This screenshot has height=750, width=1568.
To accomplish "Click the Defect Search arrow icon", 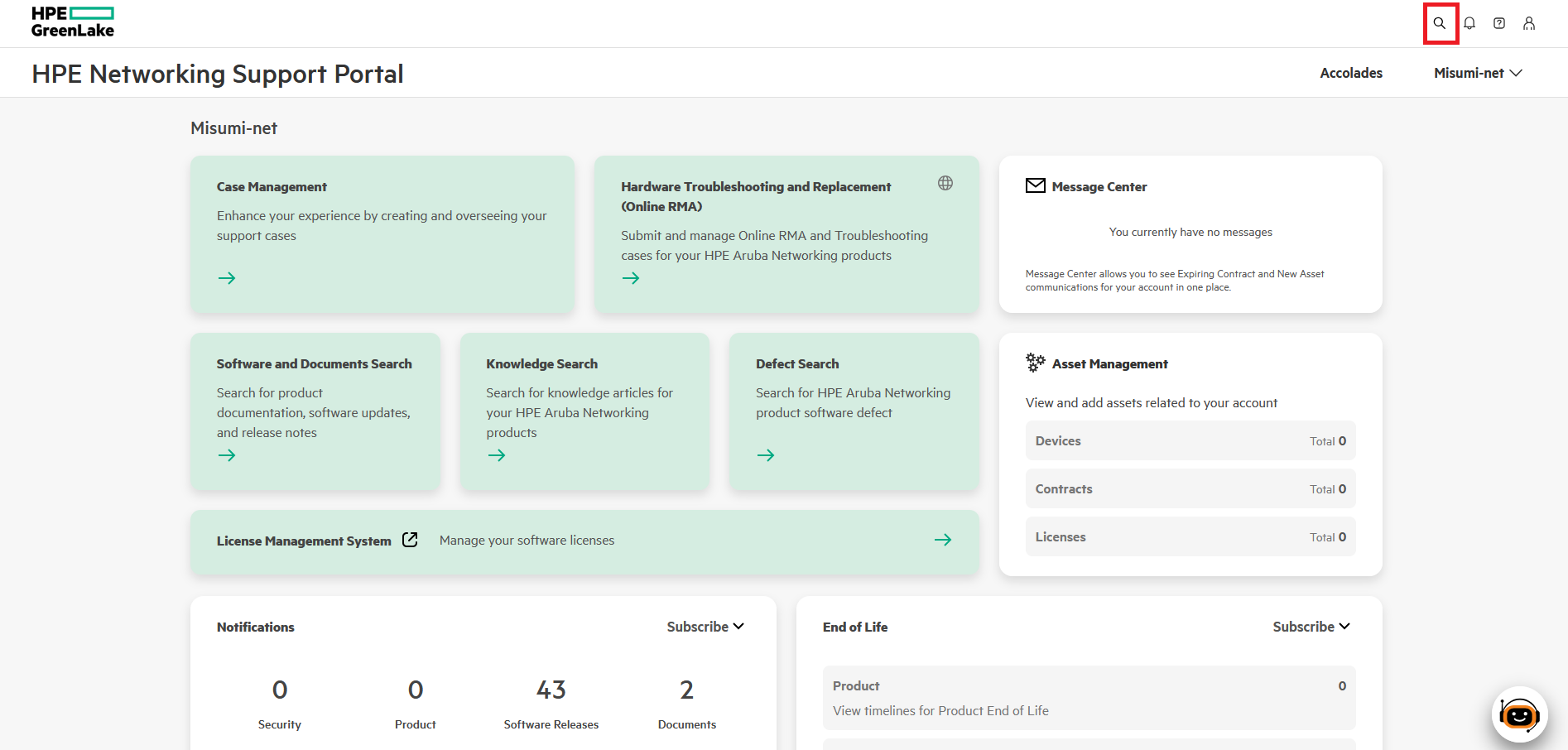I will tap(766, 455).
